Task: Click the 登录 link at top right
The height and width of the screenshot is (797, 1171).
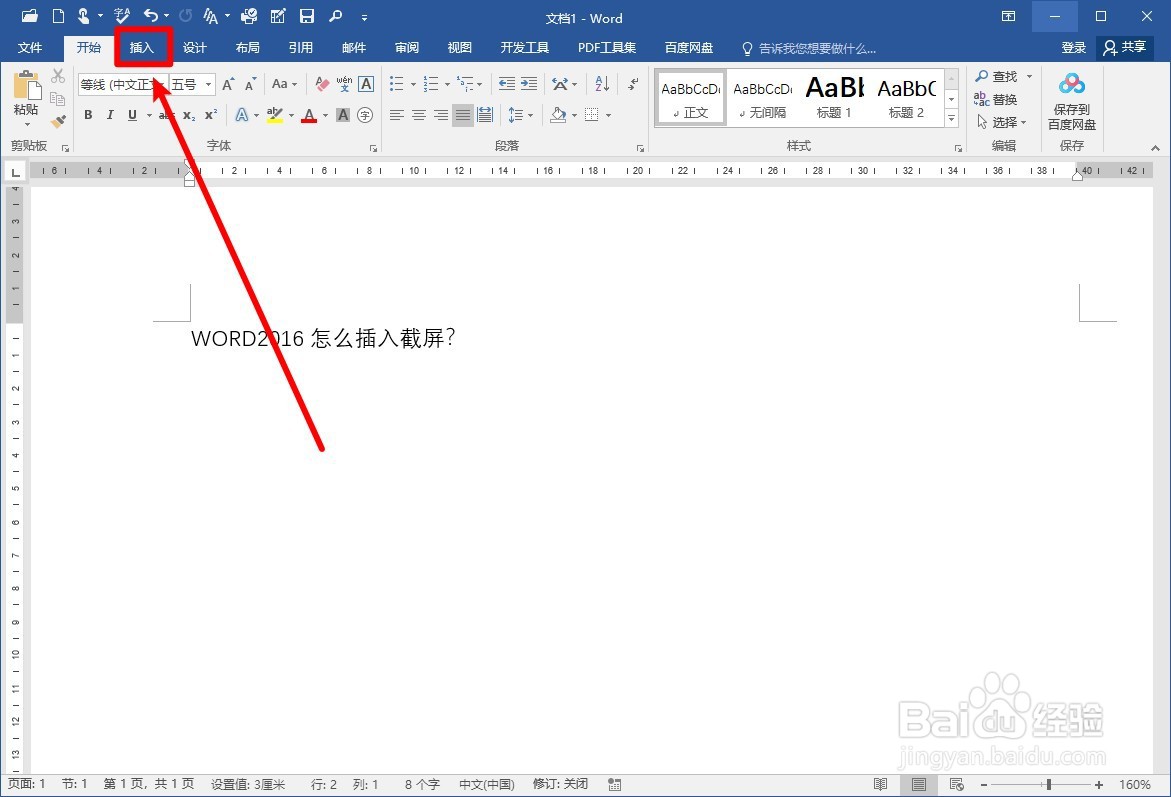Action: [1073, 47]
